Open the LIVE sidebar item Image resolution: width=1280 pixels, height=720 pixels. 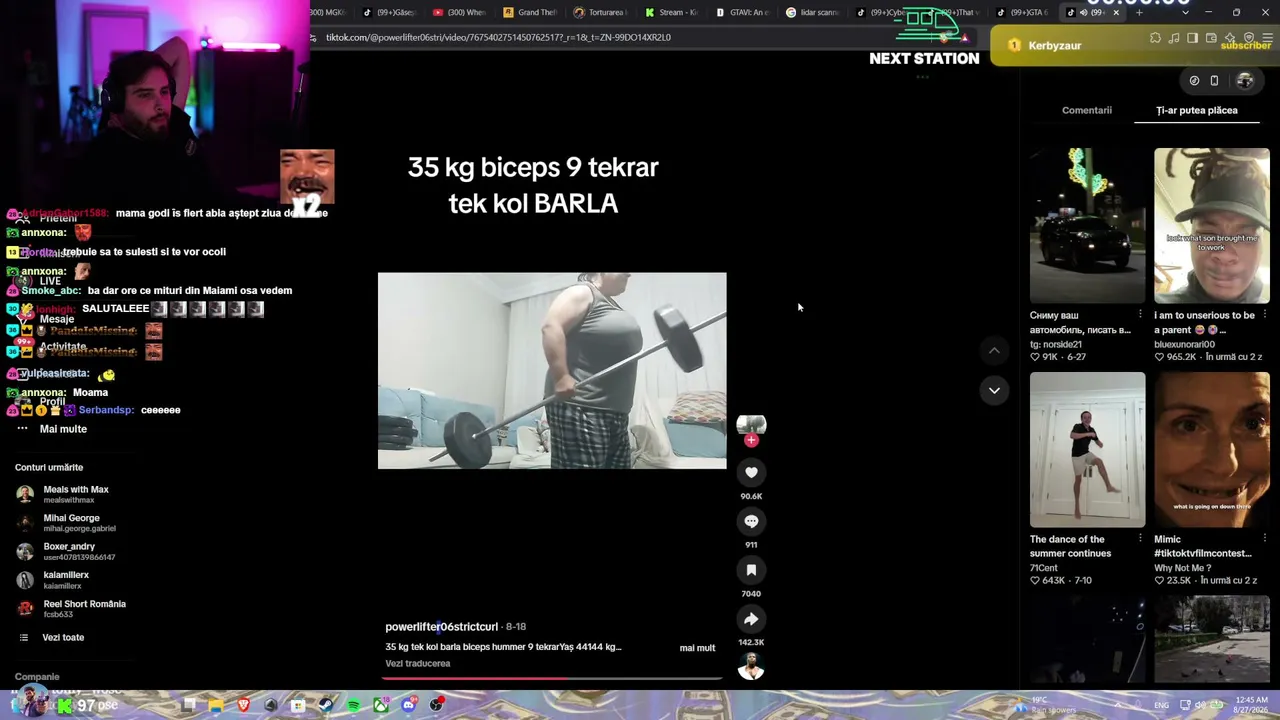(50, 281)
